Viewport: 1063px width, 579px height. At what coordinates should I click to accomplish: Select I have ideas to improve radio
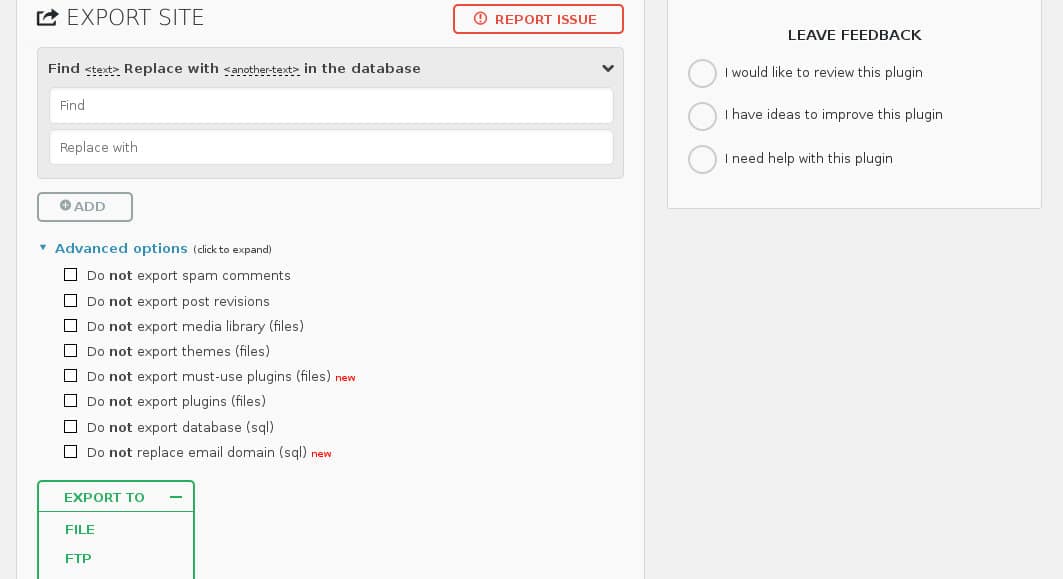tap(702, 116)
